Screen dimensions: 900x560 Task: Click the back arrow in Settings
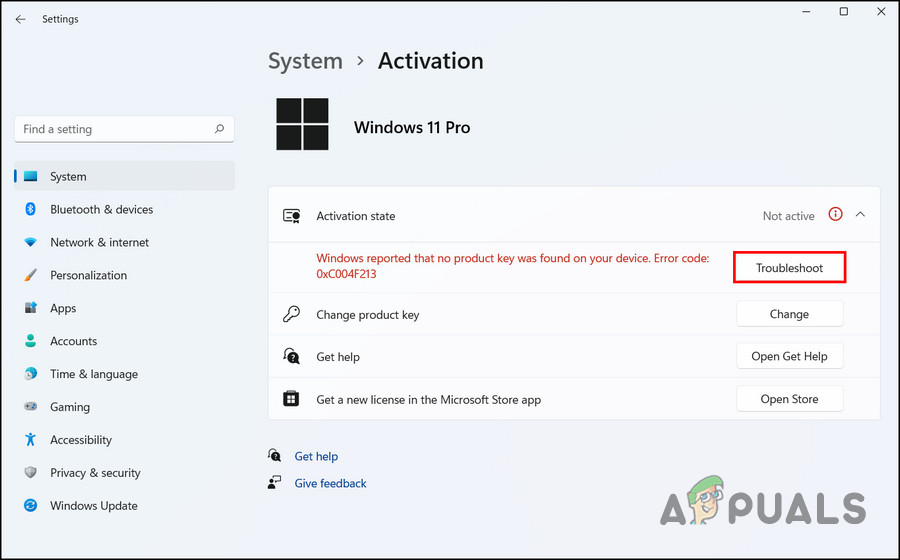coord(20,19)
